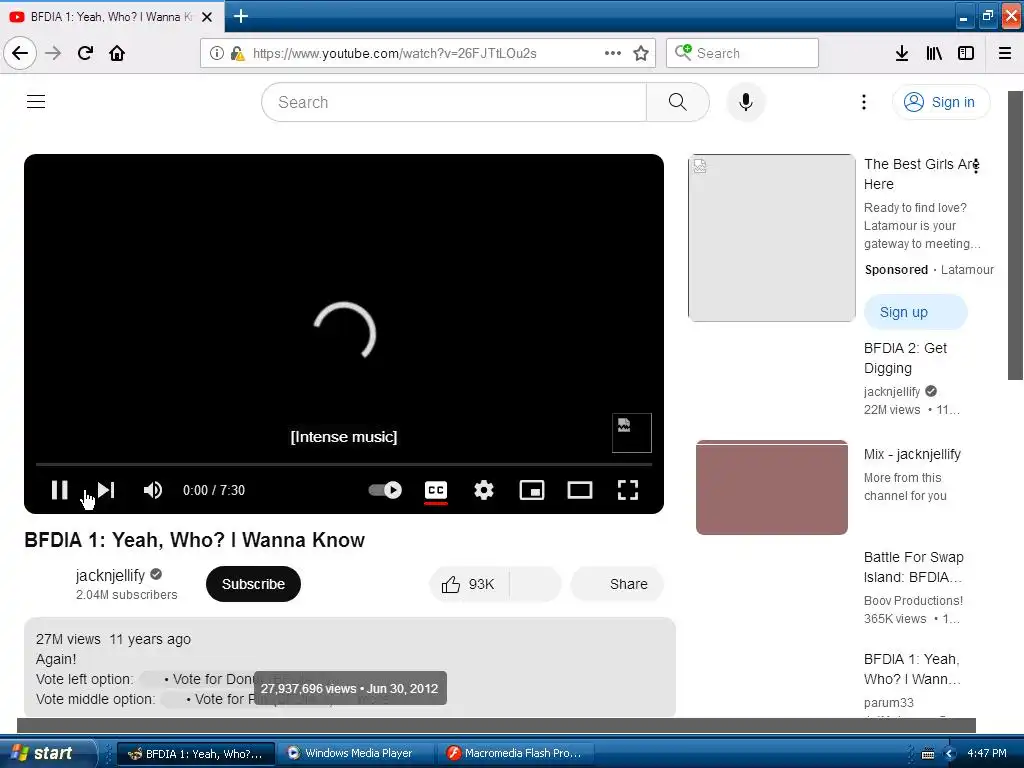Close the BFDIA 1 tab

(207, 17)
